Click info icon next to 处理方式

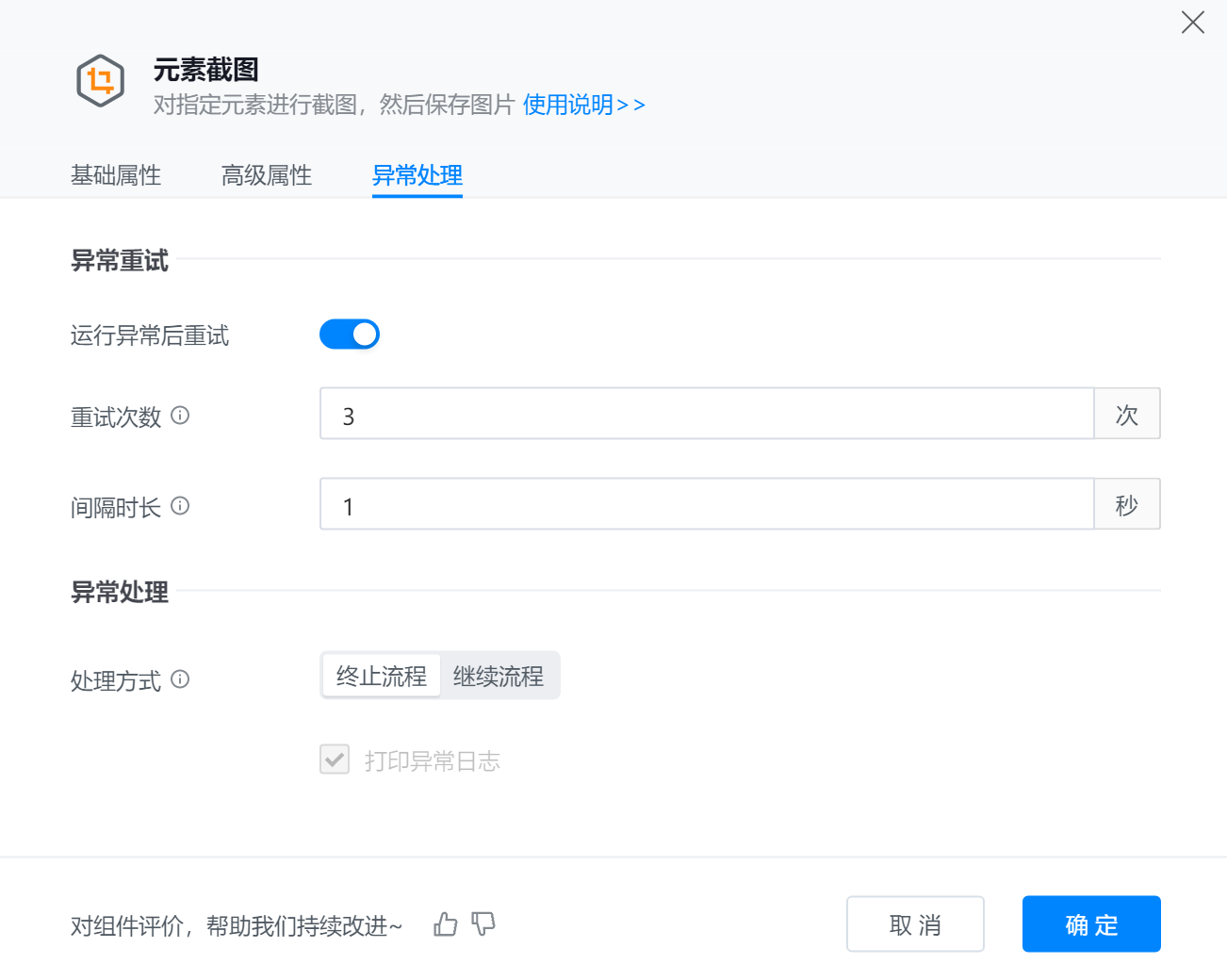coord(180,679)
